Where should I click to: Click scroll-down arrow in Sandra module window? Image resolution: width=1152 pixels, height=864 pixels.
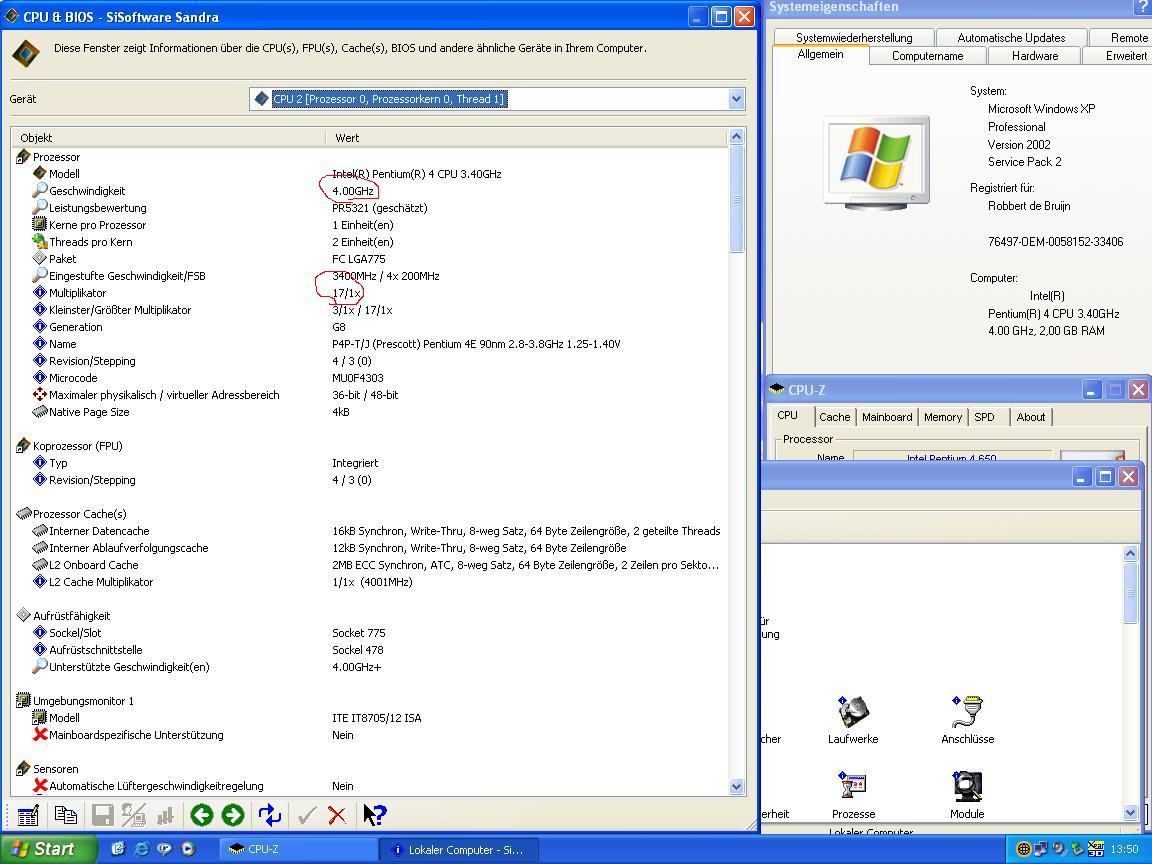point(1131,812)
